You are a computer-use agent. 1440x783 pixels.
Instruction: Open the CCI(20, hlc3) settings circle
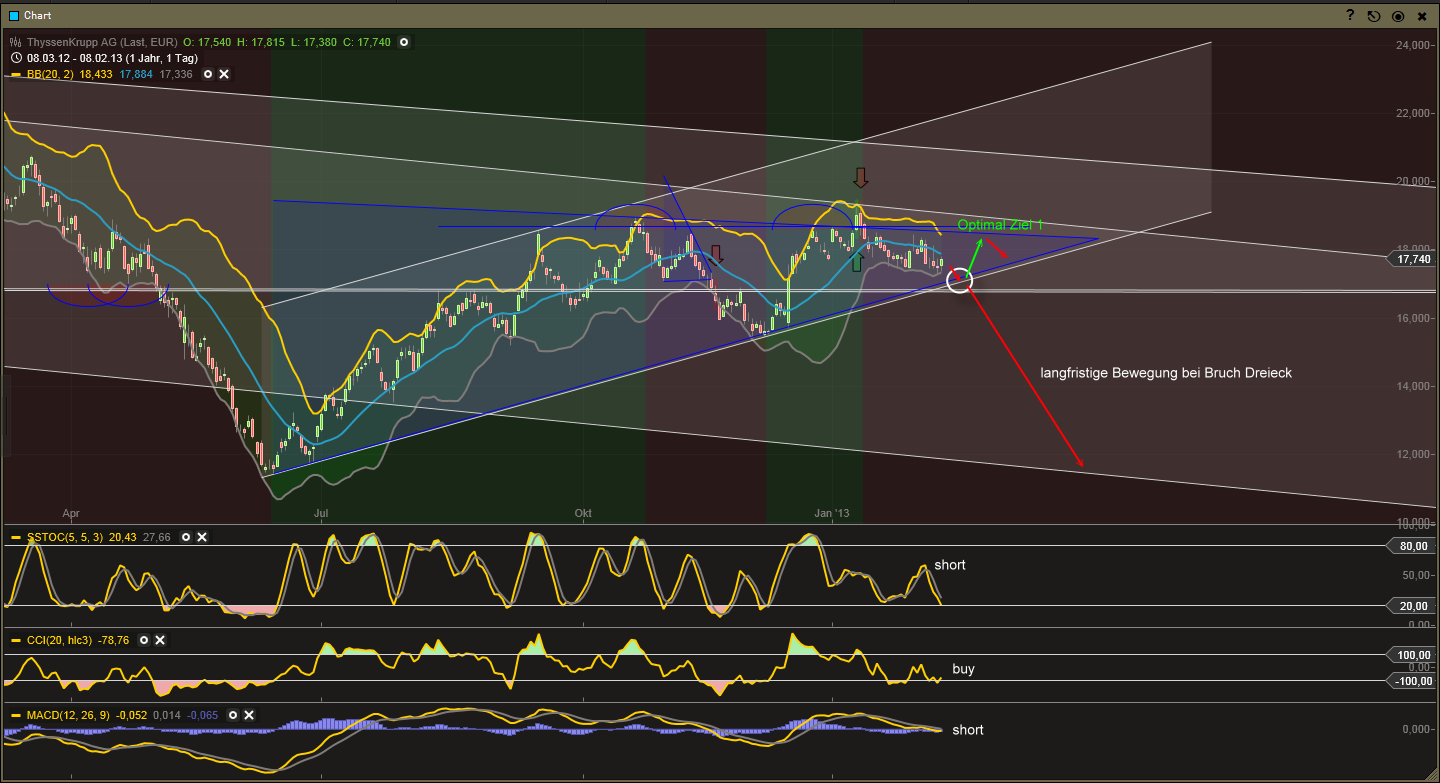pos(143,640)
